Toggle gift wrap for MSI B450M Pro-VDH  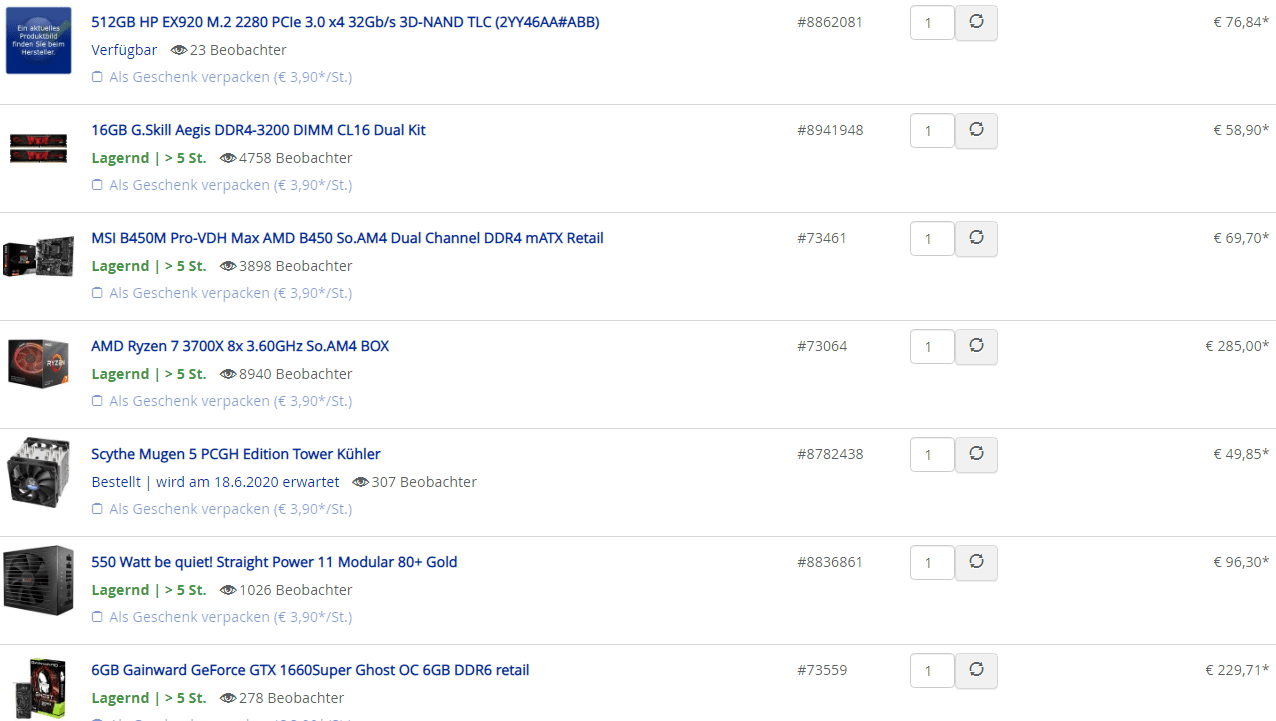[97, 293]
